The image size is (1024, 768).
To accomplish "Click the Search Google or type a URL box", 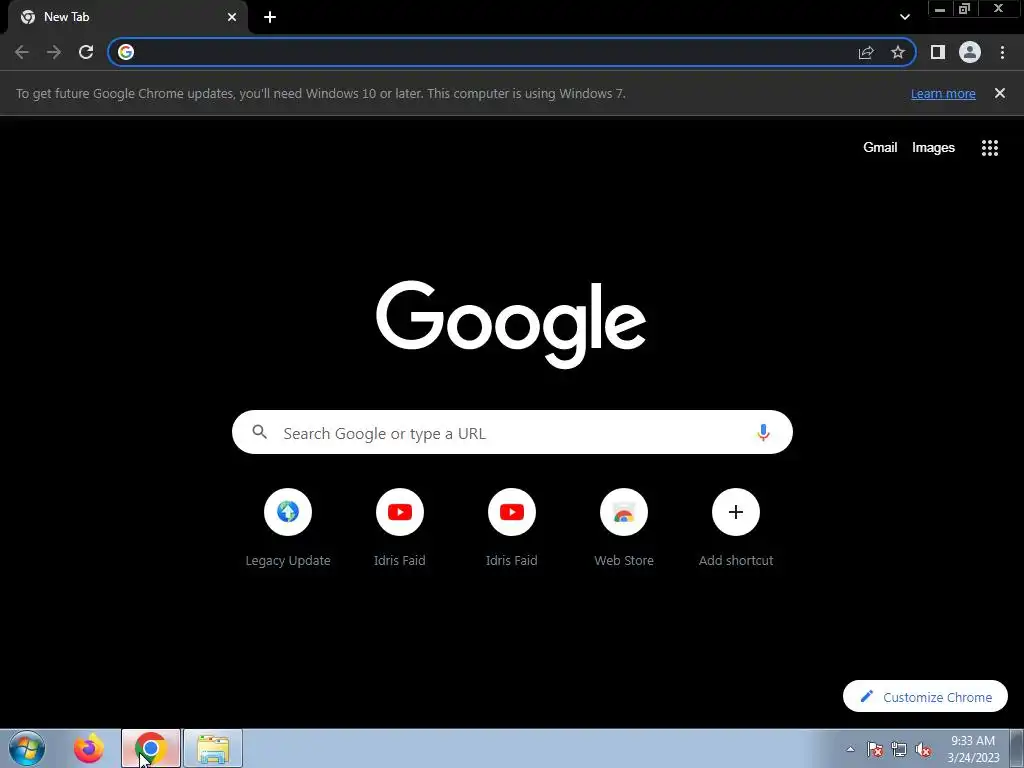I will point(512,432).
